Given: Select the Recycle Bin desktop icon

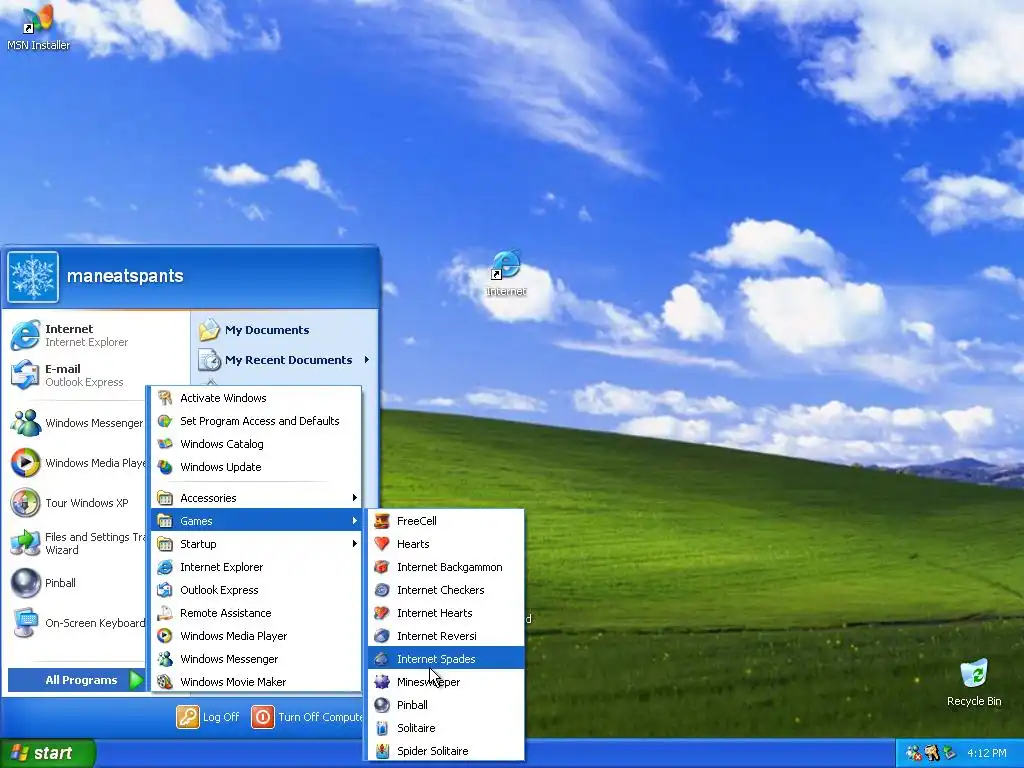Looking at the screenshot, I should [974, 682].
